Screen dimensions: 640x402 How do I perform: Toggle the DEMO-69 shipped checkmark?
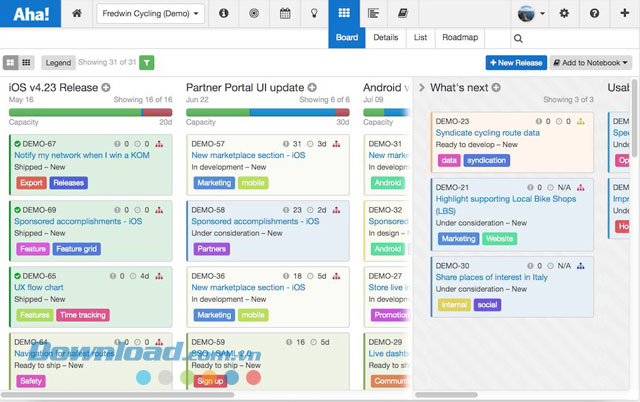tap(18, 210)
